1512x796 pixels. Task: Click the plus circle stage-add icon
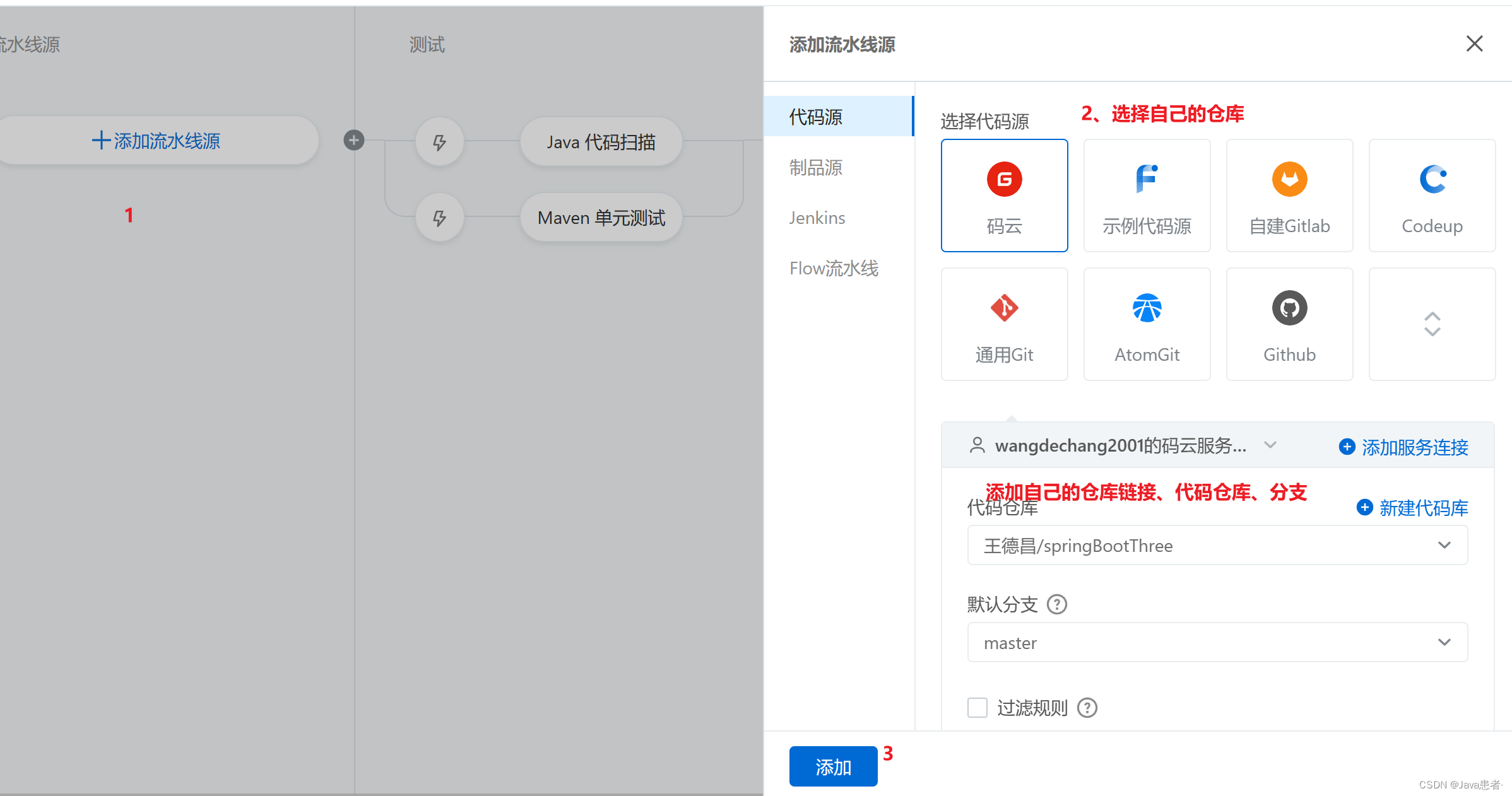coord(354,140)
